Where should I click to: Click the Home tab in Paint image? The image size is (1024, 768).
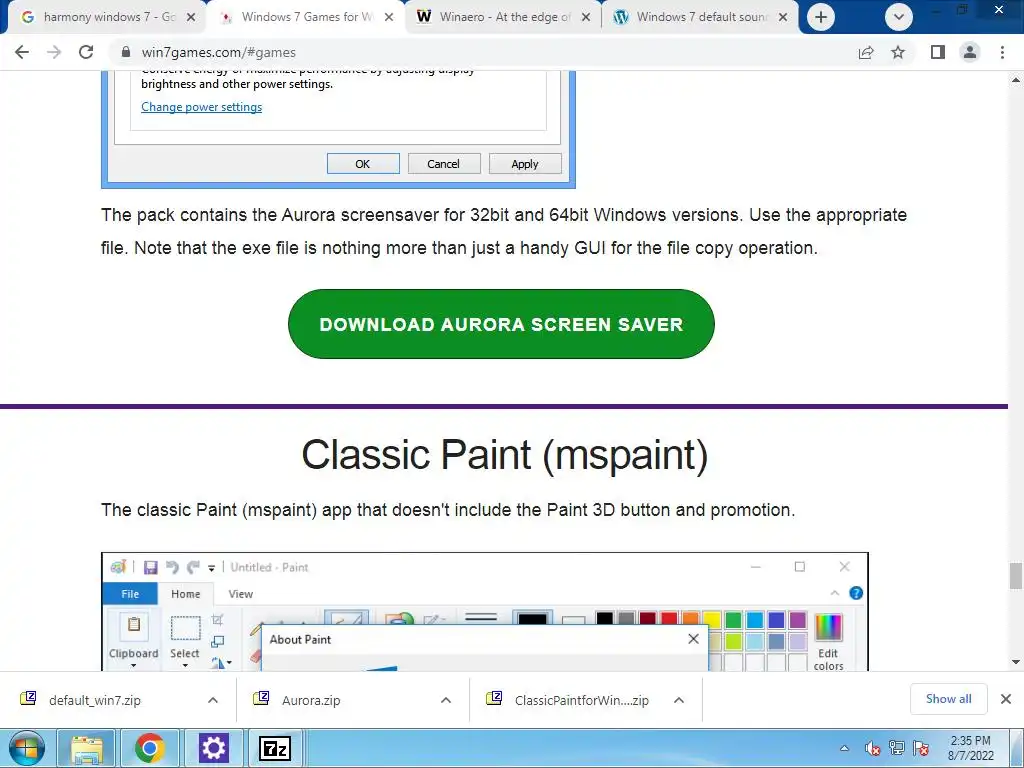coord(185,594)
